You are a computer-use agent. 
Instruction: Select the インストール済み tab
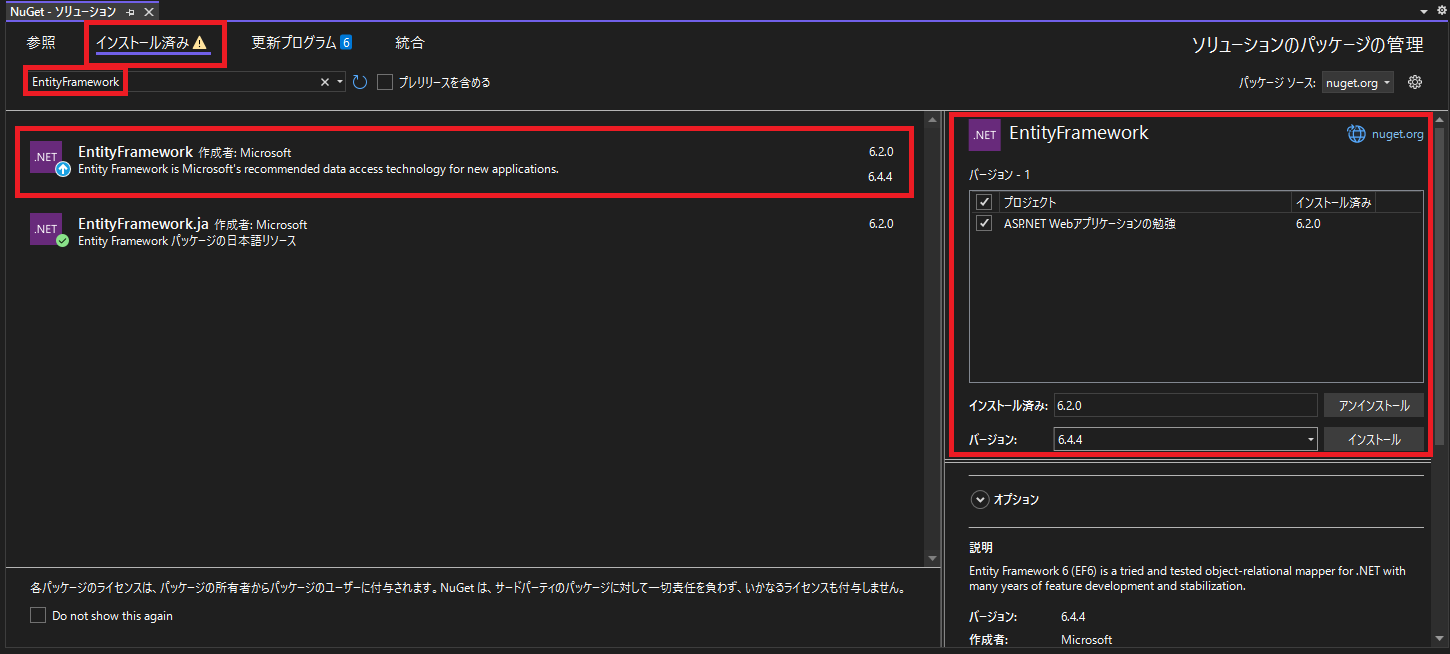[x=151, y=43]
